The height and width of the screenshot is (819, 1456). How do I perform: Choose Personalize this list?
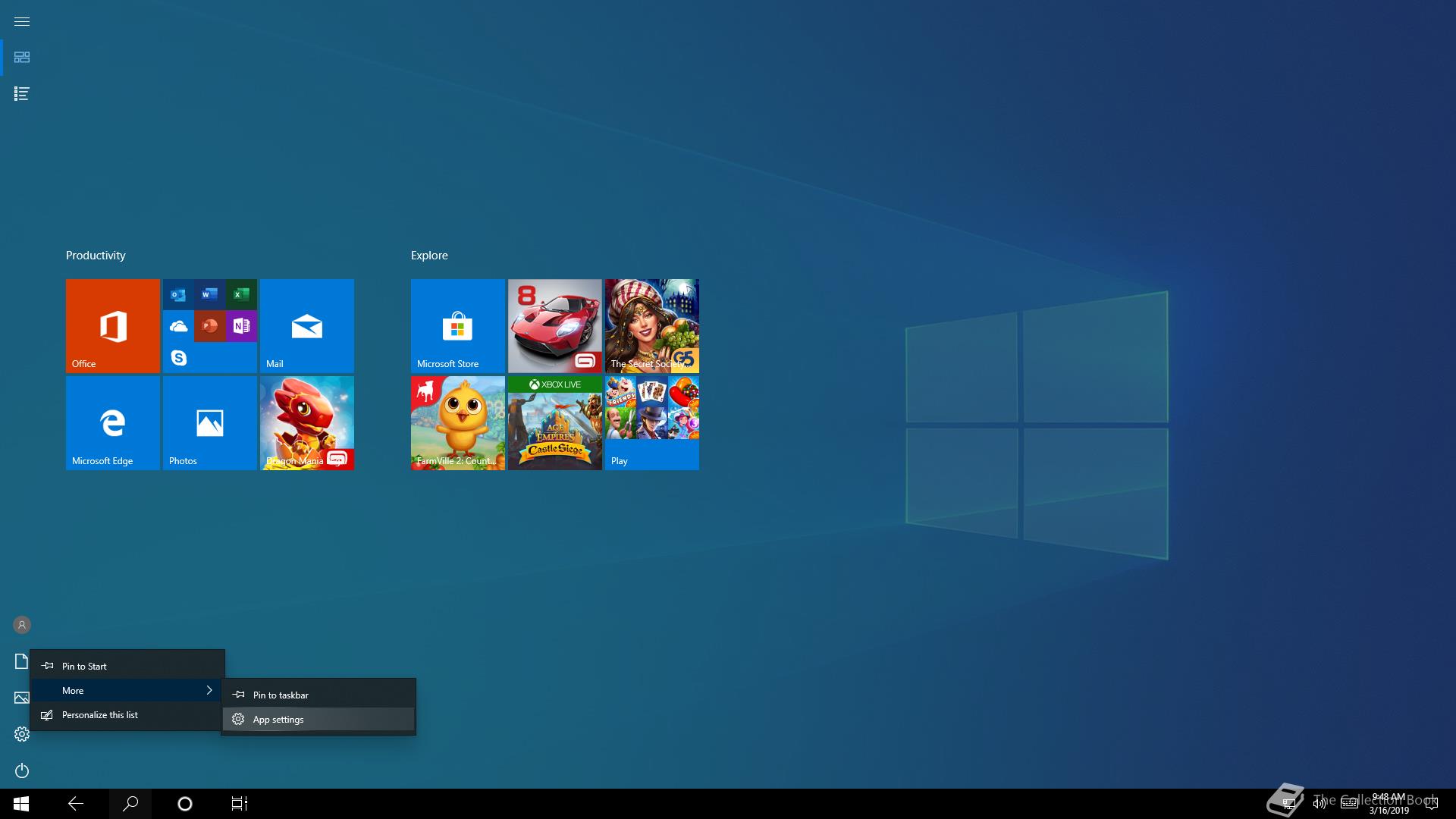127,714
